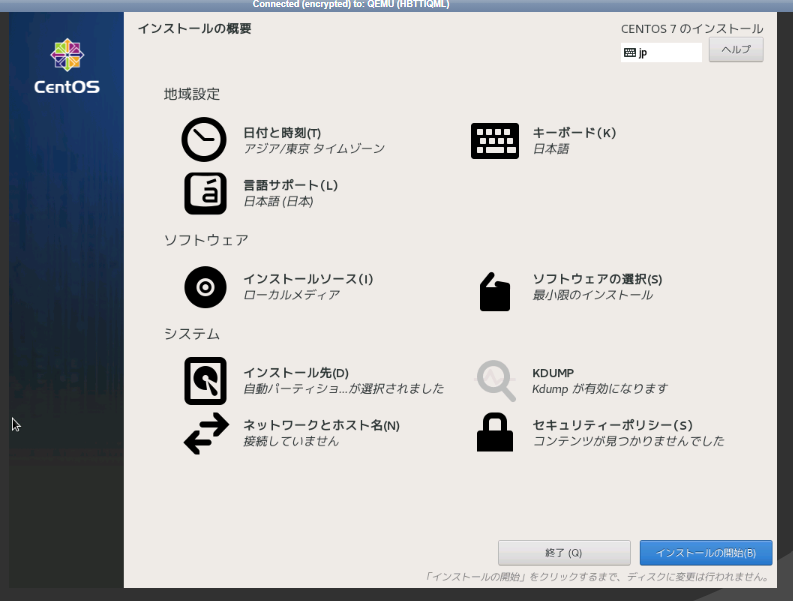Image resolution: width=793 pixels, height=601 pixels.
Task: Click アジア/東京 タイムゾーン status text
Action: coord(314,149)
